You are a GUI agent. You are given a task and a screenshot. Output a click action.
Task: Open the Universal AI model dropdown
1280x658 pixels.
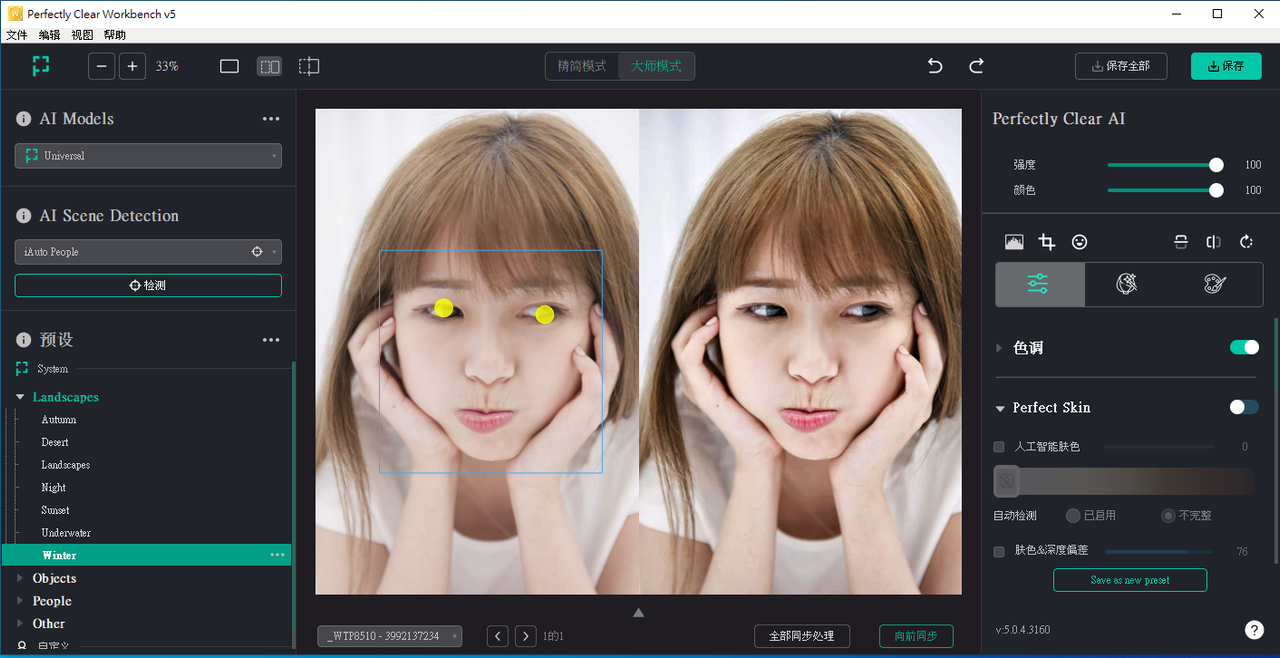click(148, 156)
